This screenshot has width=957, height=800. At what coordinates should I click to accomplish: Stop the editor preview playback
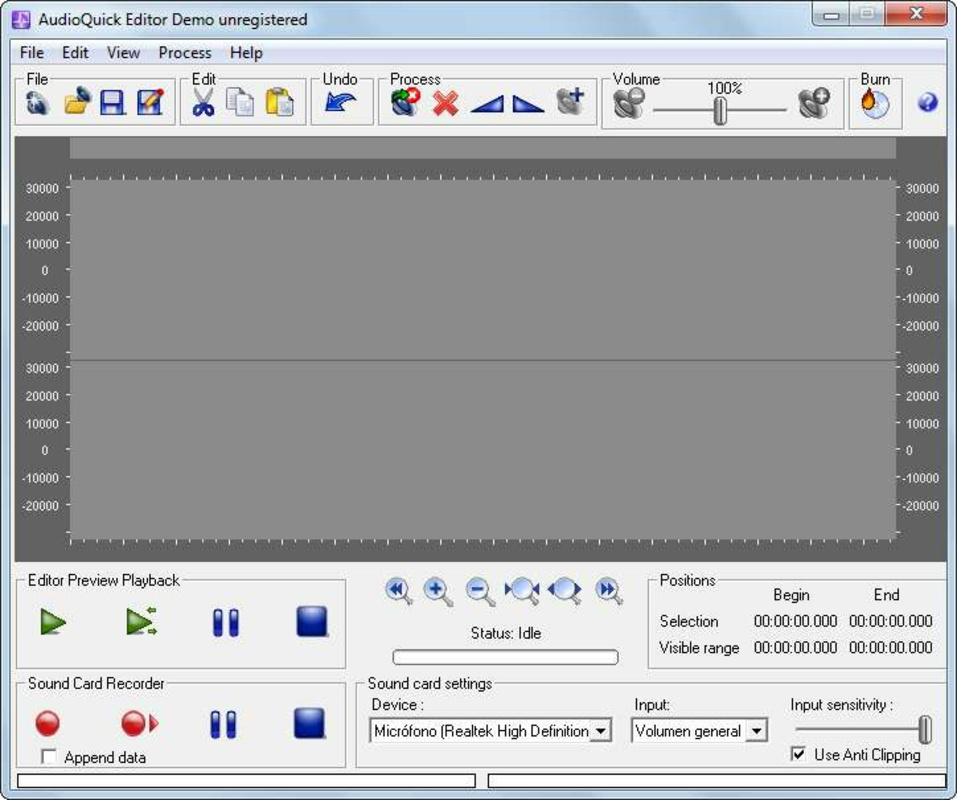click(x=312, y=622)
